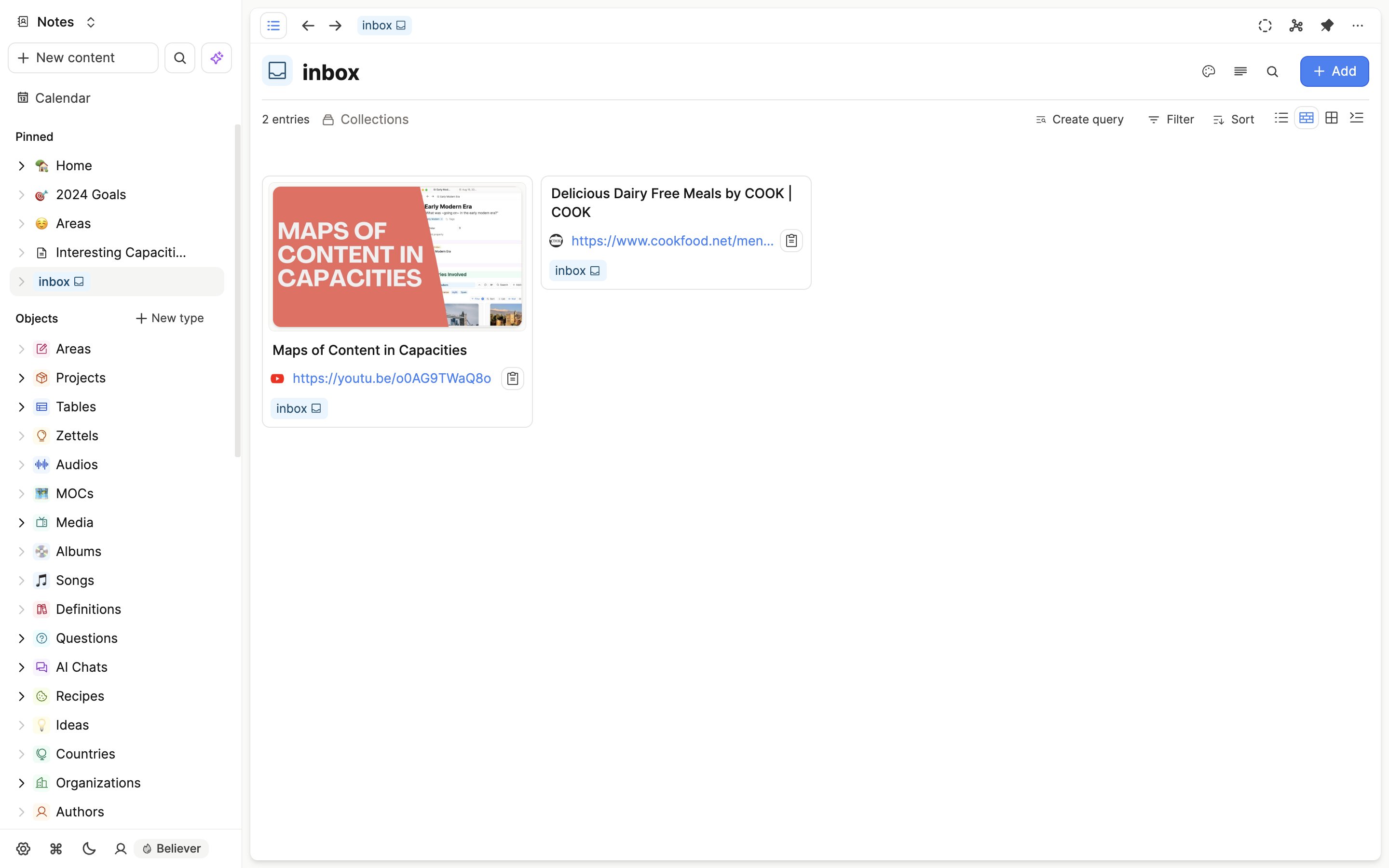Open the palette appearance icon
The width and height of the screenshot is (1389, 868).
[x=1208, y=71]
